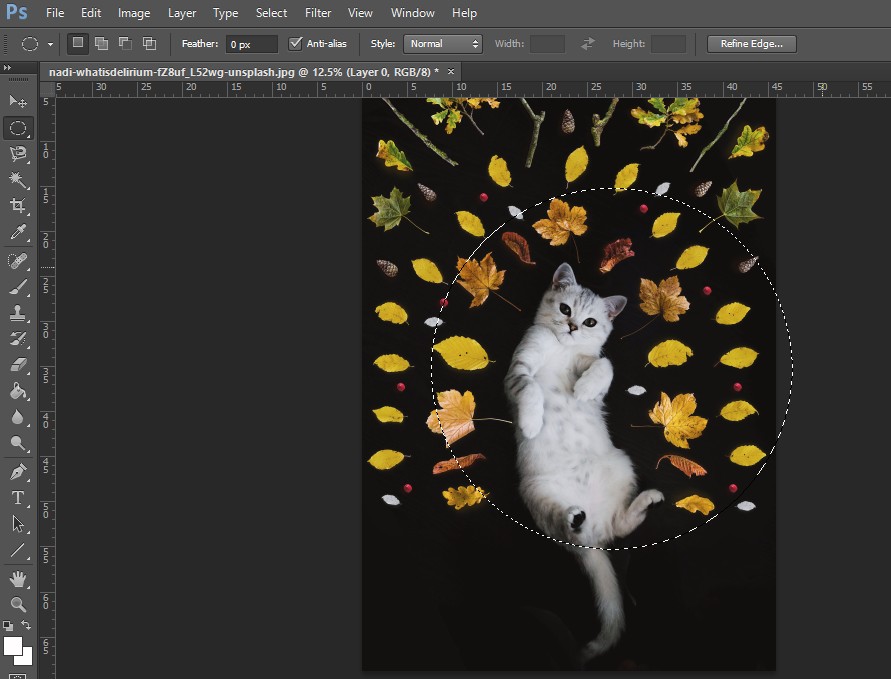Open the Select menu
The height and width of the screenshot is (679, 891).
point(271,13)
